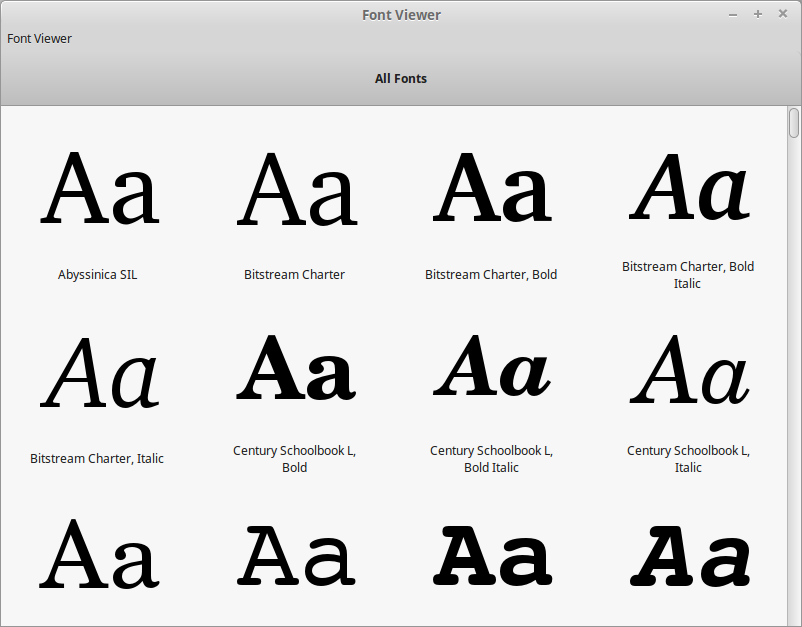Click the All Fonts header title
The width and height of the screenshot is (802, 627).
401,79
